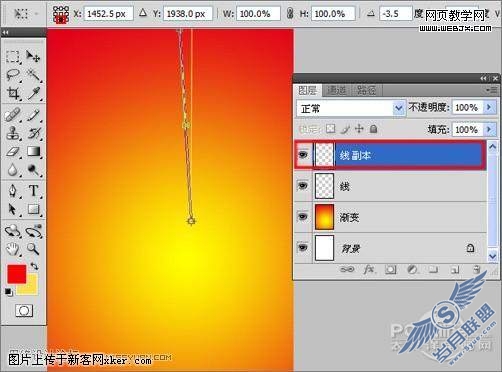Screen dimensions: 502x372
Task: Collapse the toolbox with double arrows
Action: [5, 32]
